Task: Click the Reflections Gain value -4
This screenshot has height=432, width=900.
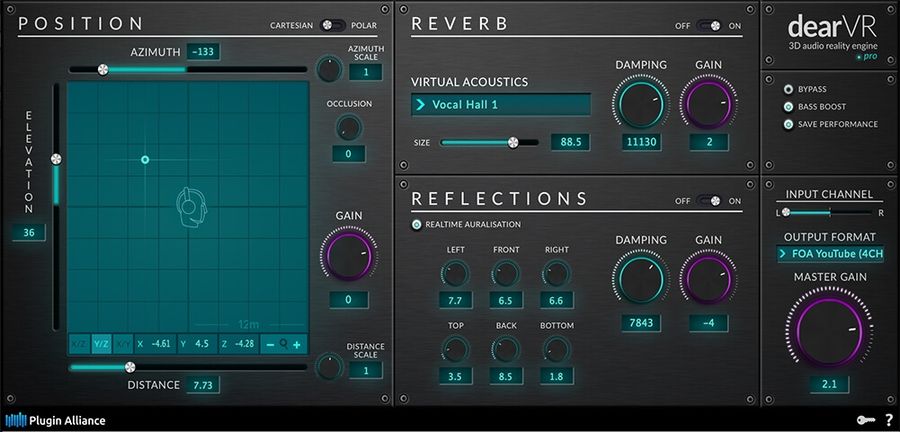Action: coord(709,323)
